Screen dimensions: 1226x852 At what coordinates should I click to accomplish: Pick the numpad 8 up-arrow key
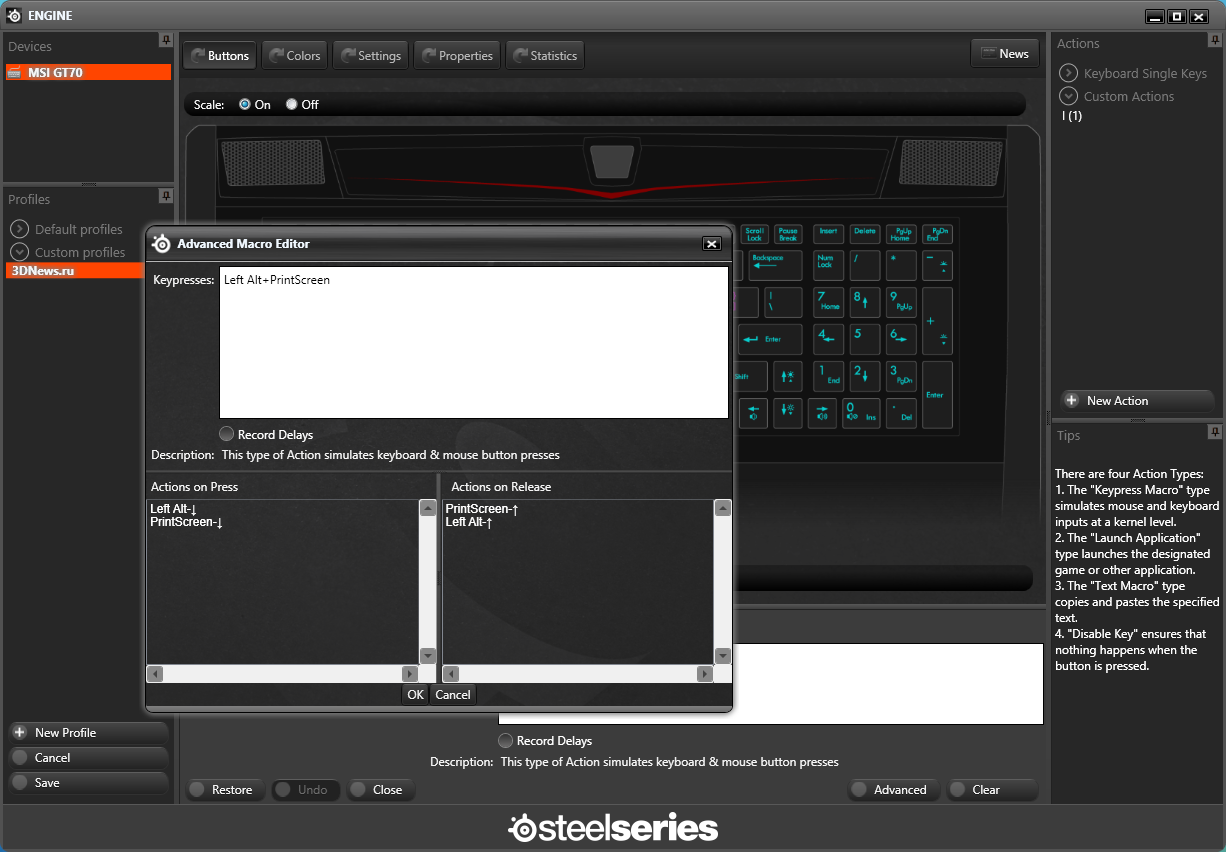point(865,301)
